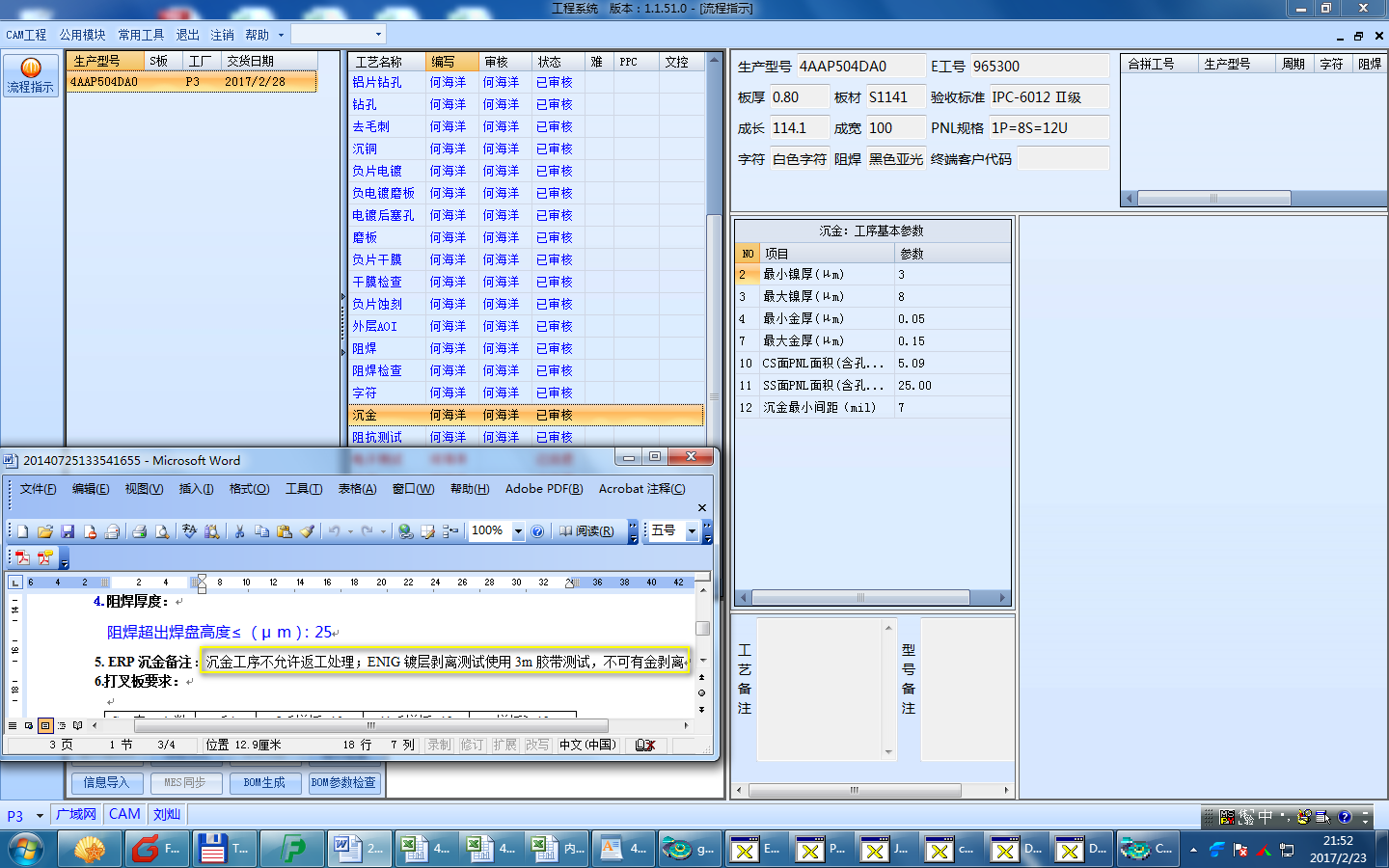Click the research binoculars icon in Word
Viewport: 1389px width, 868px height.
[212, 531]
